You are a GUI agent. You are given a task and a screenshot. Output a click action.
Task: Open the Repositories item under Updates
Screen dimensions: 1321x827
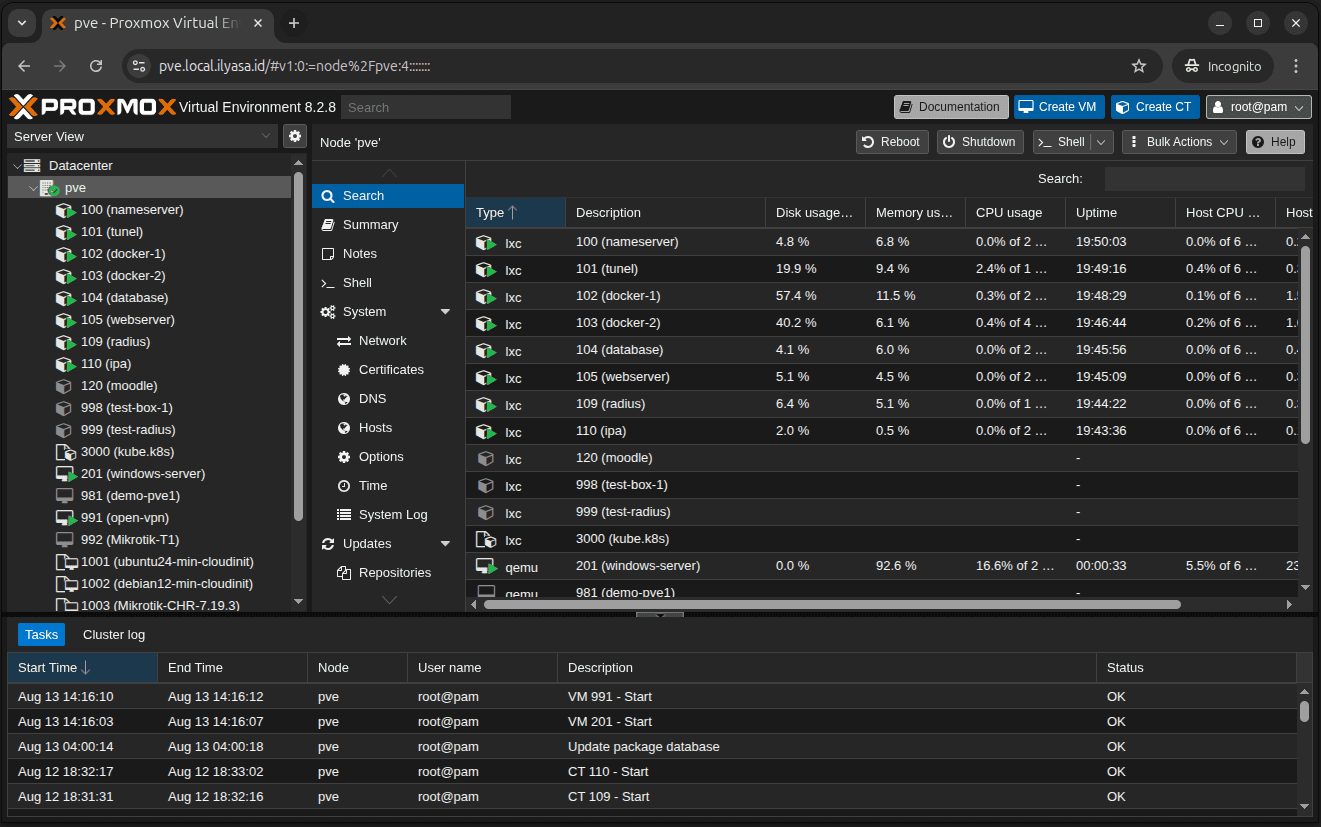[394, 573]
